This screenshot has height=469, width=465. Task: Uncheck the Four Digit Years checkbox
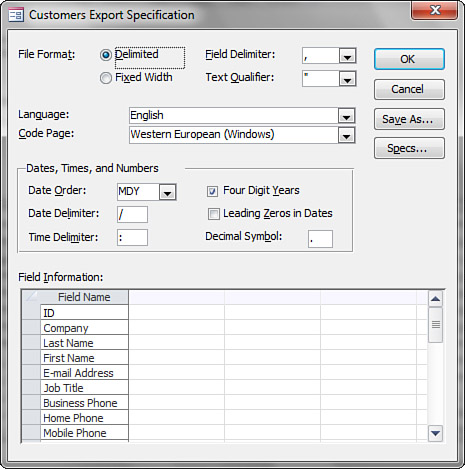[x=212, y=191]
